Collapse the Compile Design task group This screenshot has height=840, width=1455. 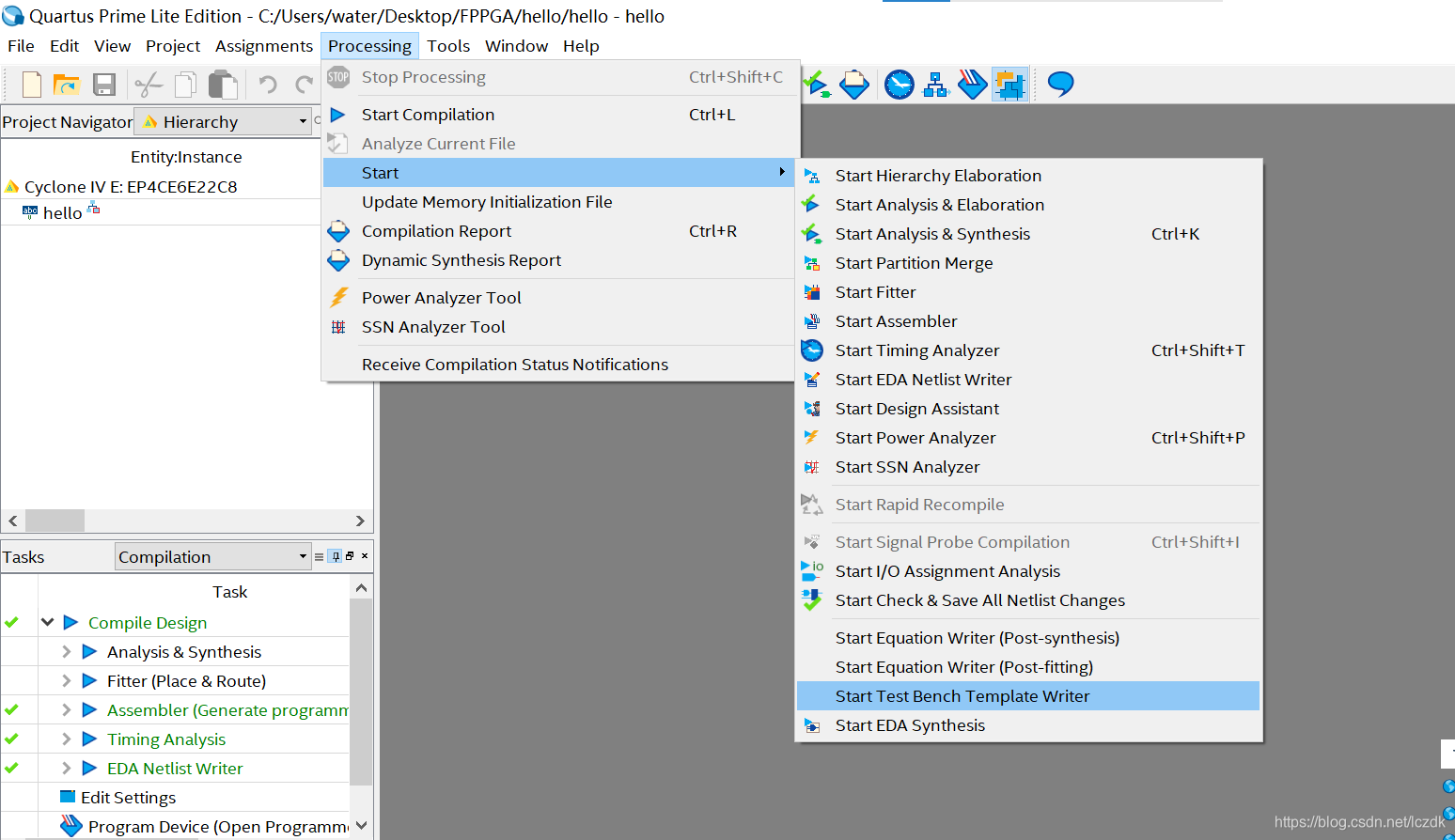(x=47, y=622)
